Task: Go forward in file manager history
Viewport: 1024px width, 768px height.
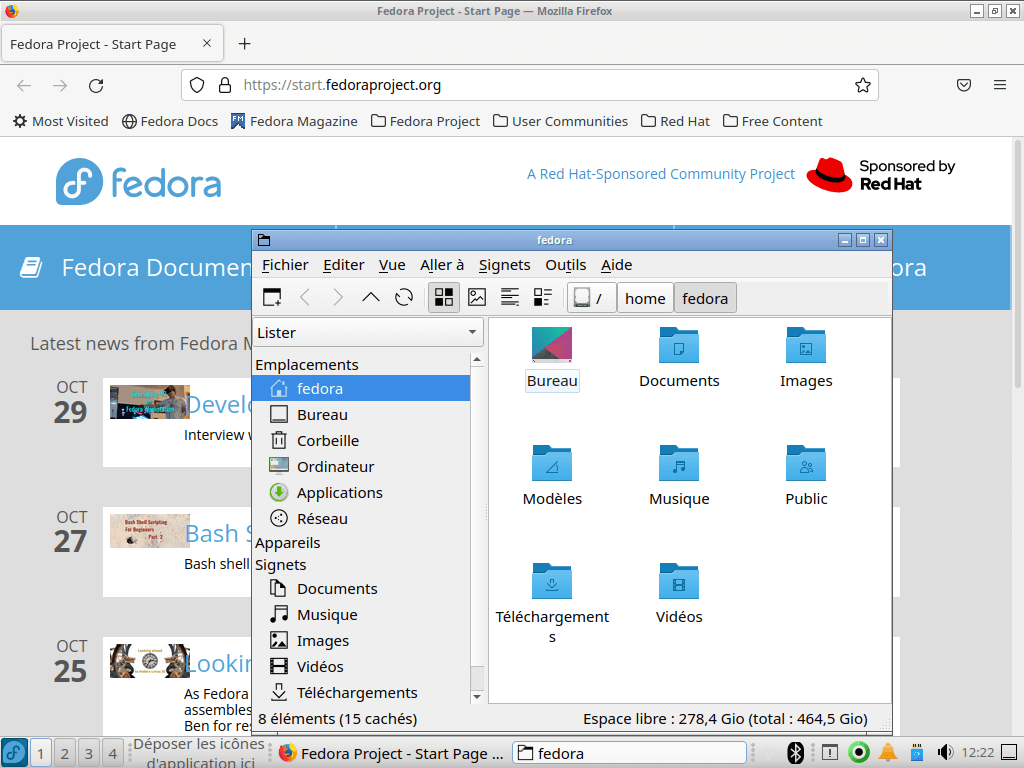Action: pos(338,298)
